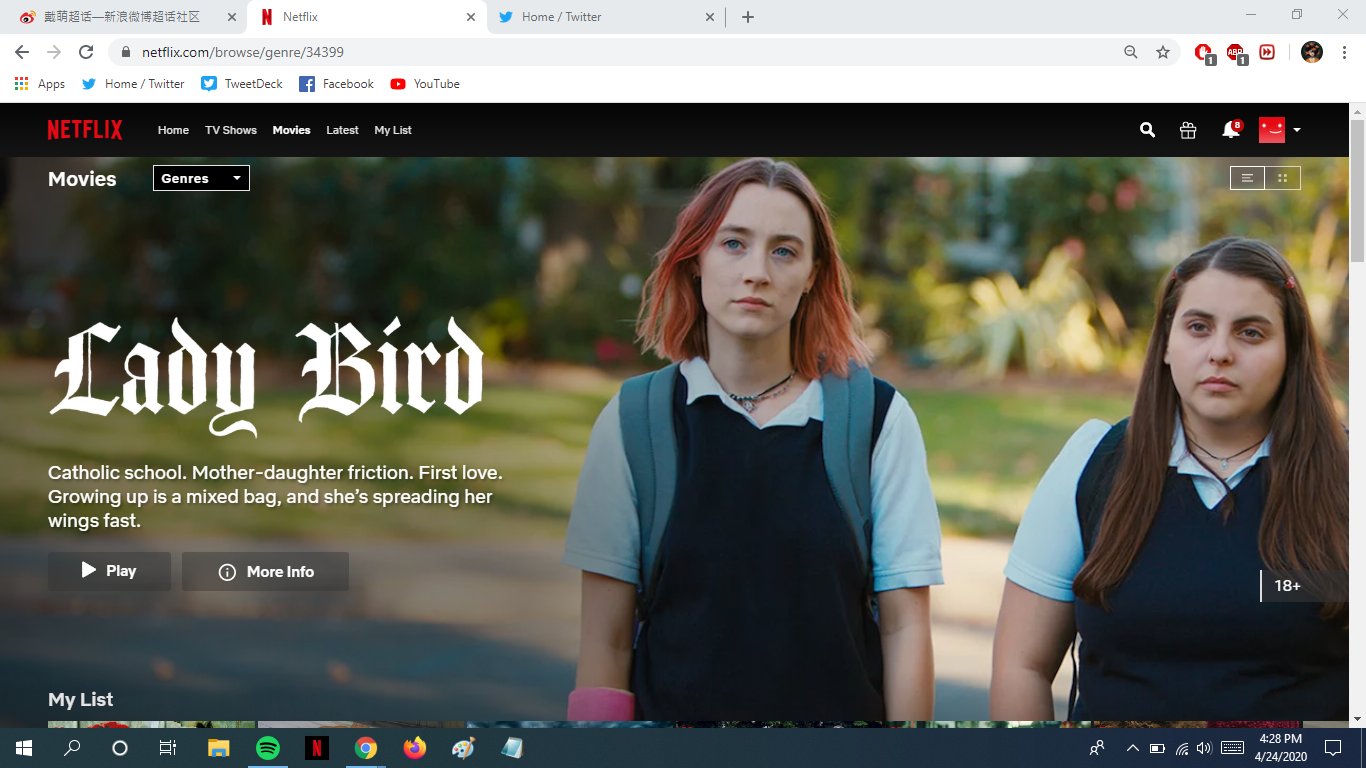Screen dimensions: 1366x768
Task: Open the Windows Start menu
Action: (x=23, y=747)
